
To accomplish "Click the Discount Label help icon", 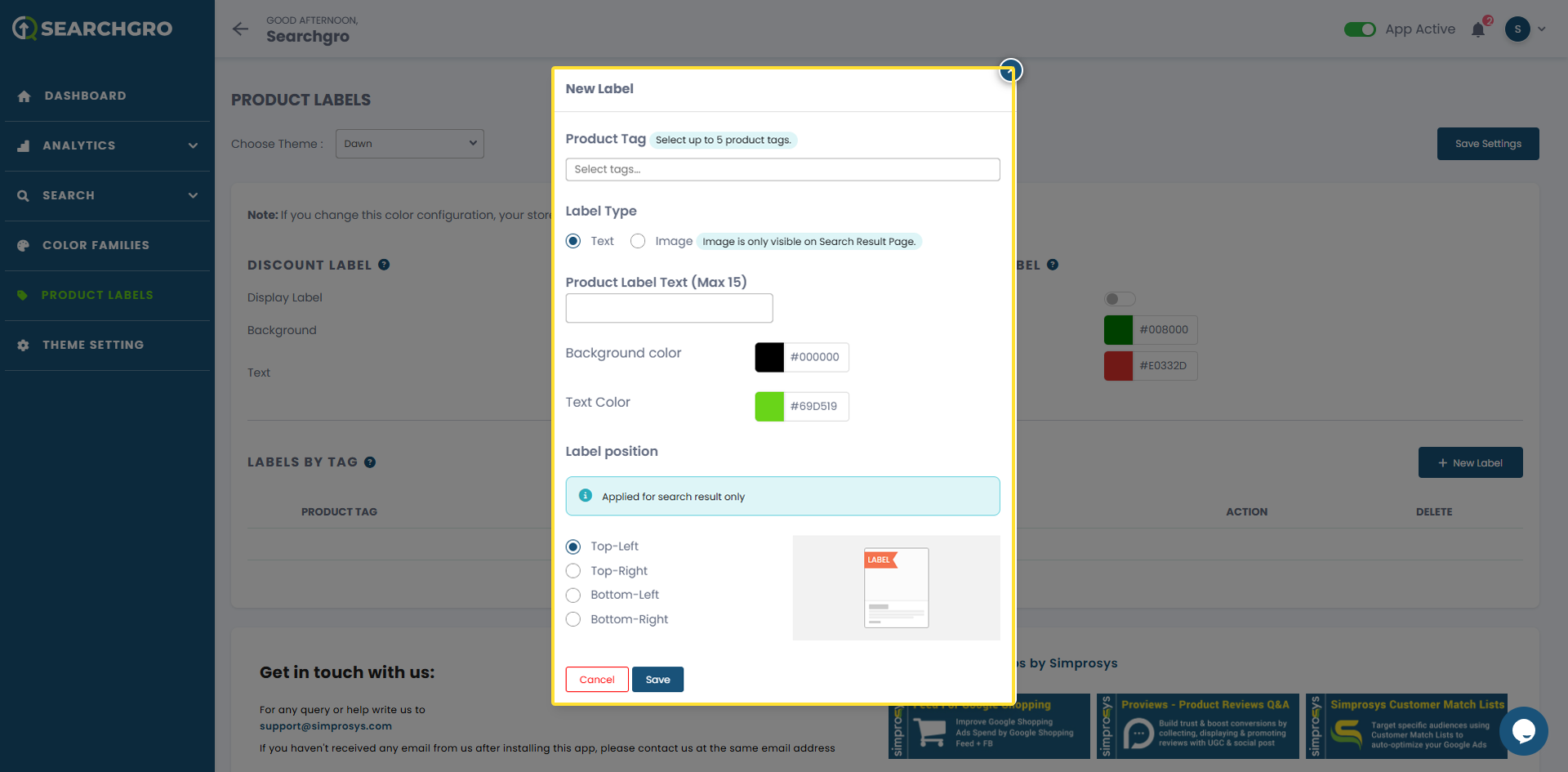I will 384,265.
